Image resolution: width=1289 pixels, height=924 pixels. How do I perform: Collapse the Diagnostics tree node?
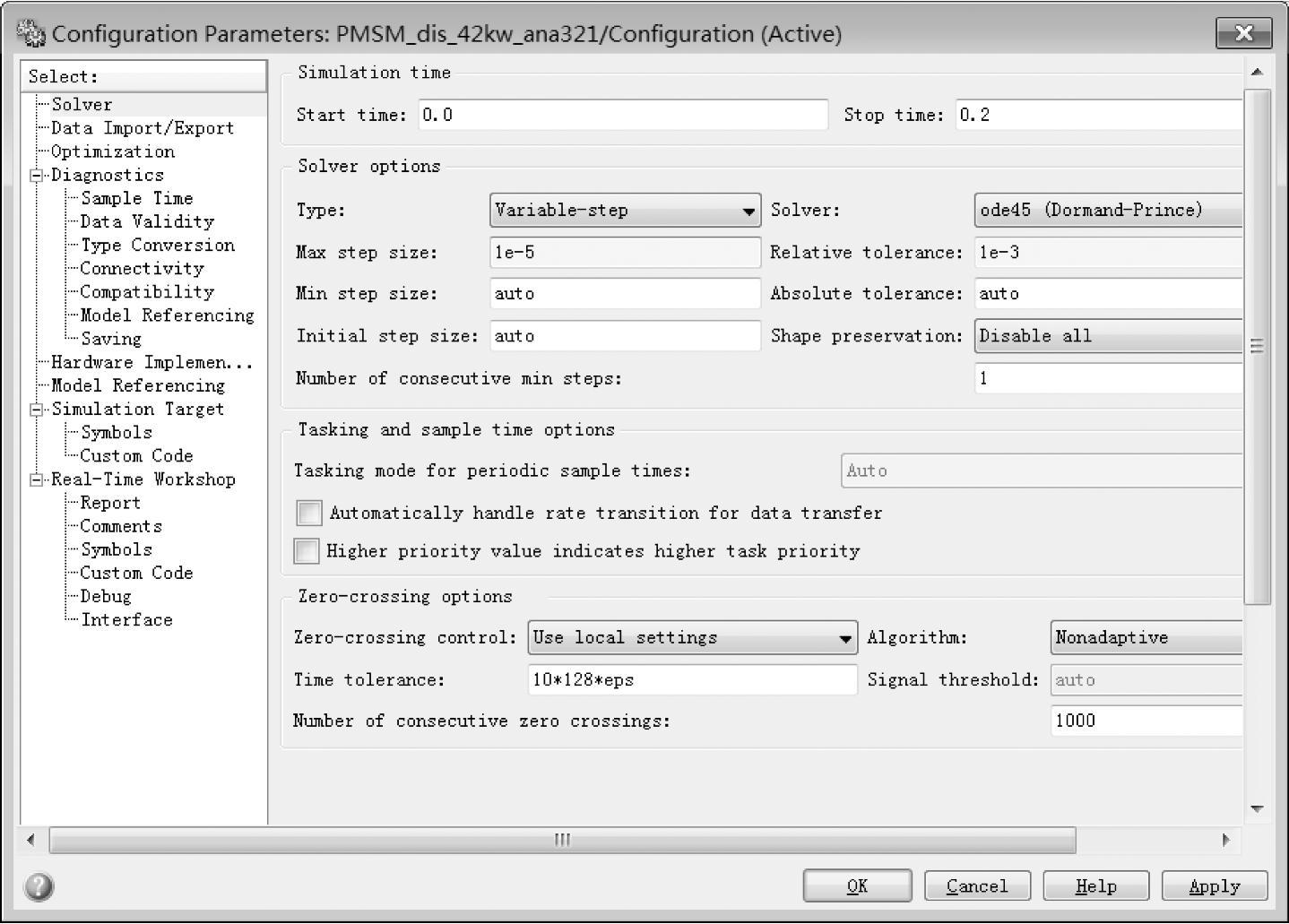(x=37, y=176)
